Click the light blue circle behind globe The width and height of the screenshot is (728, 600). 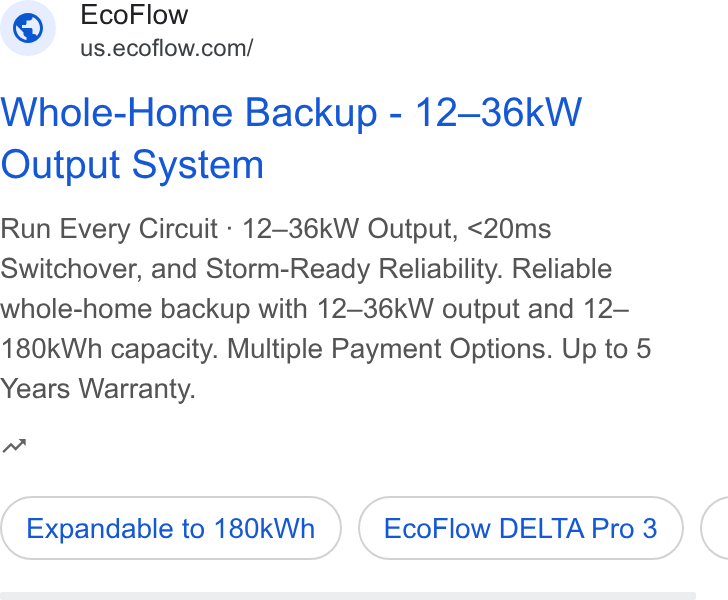tap(28, 28)
